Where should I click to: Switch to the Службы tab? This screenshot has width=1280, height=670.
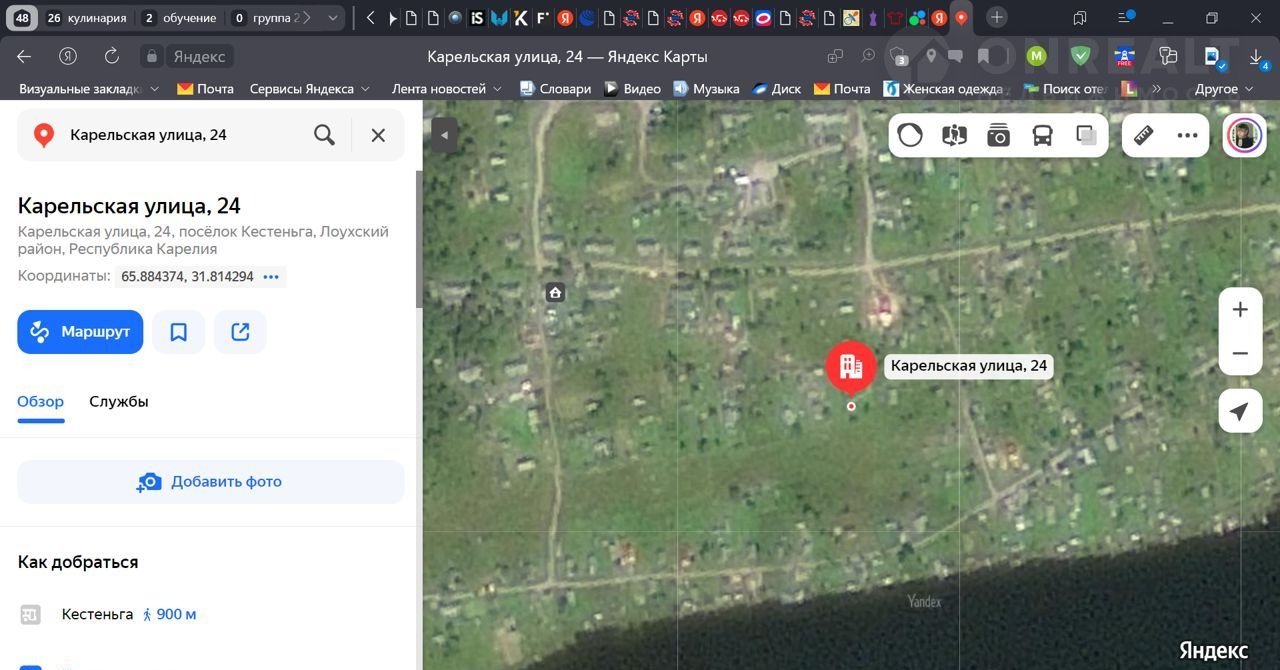pyautogui.click(x=119, y=402)
